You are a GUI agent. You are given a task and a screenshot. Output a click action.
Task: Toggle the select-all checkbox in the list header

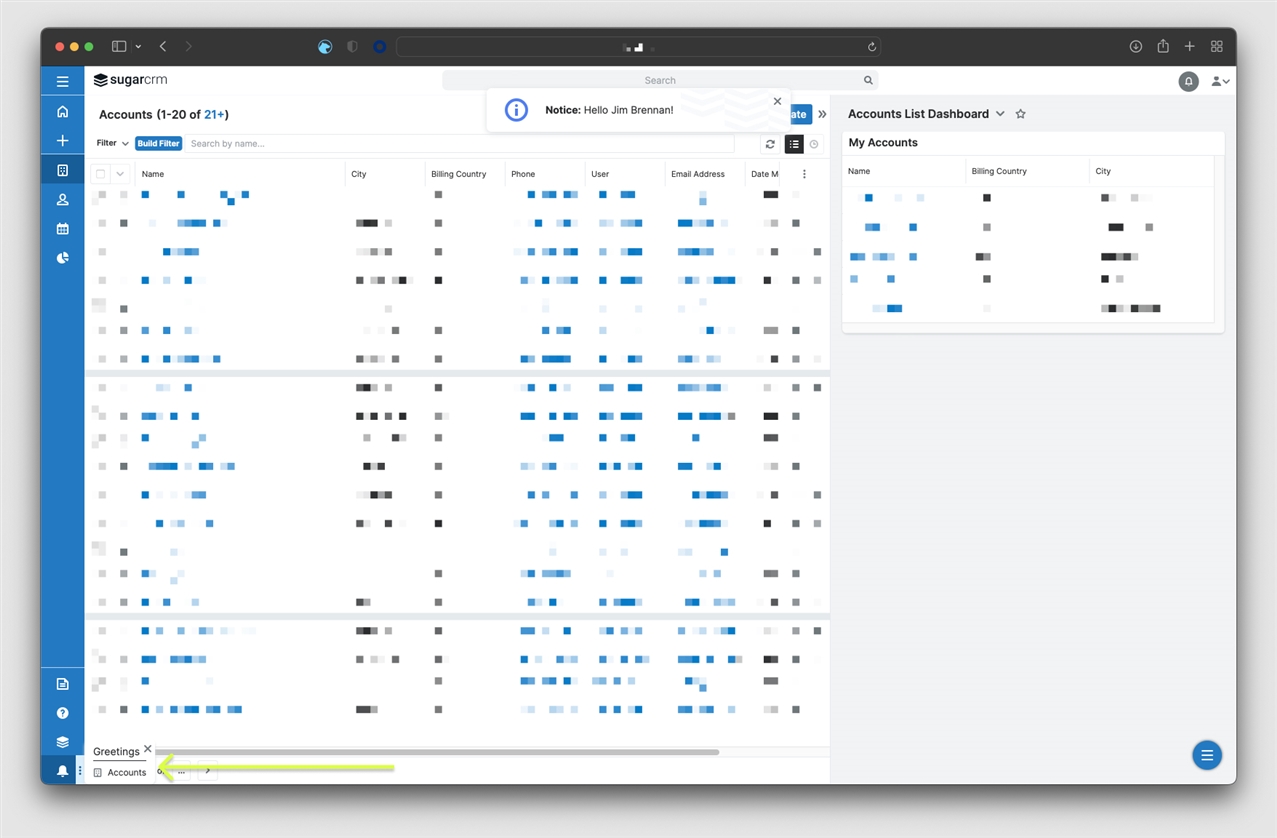pyautogui.click(x=100, y=173)
